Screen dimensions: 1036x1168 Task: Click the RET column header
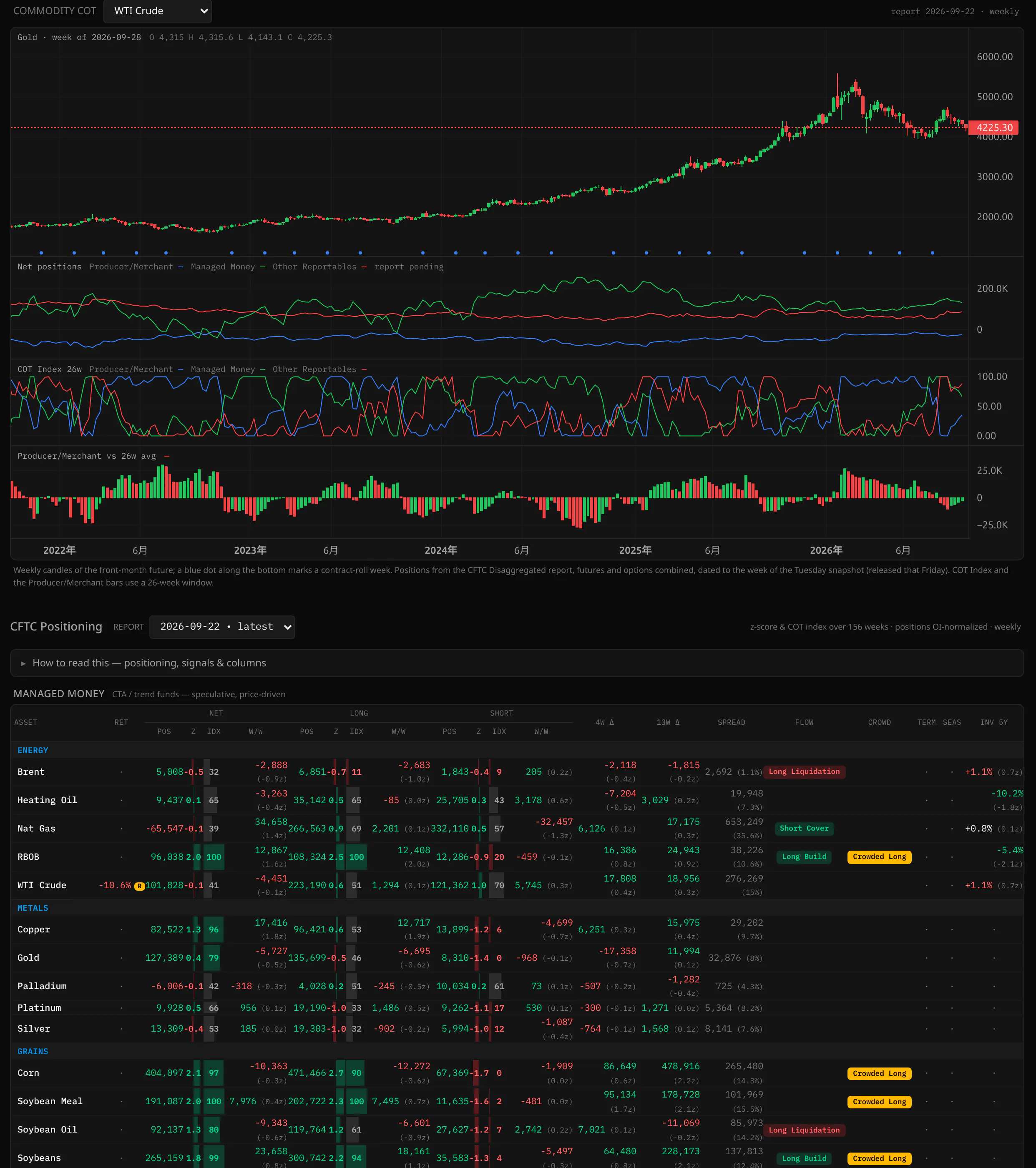click(x=121, y=722)
